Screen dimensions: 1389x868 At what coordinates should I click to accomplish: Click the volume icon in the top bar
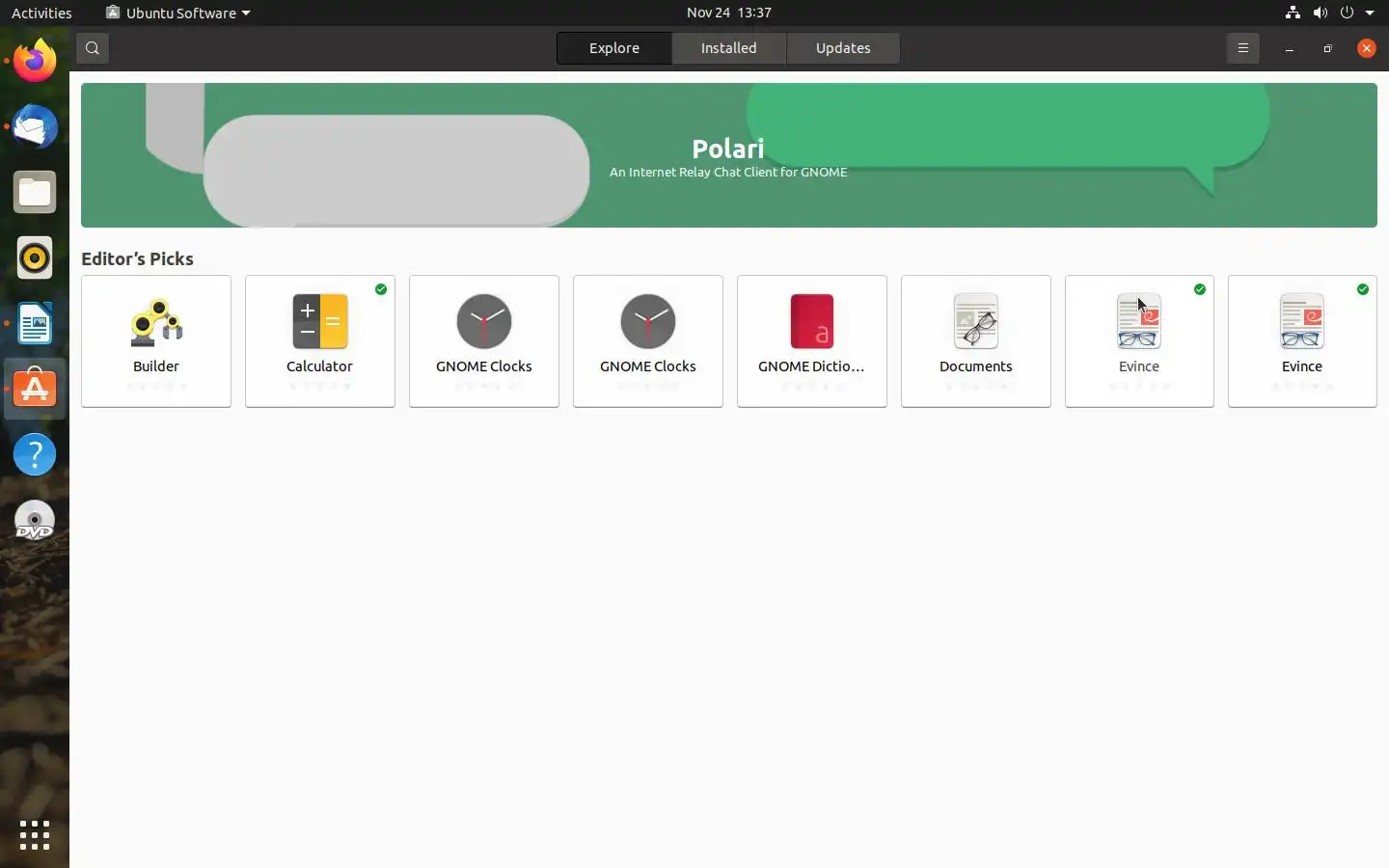point(1320,13)
